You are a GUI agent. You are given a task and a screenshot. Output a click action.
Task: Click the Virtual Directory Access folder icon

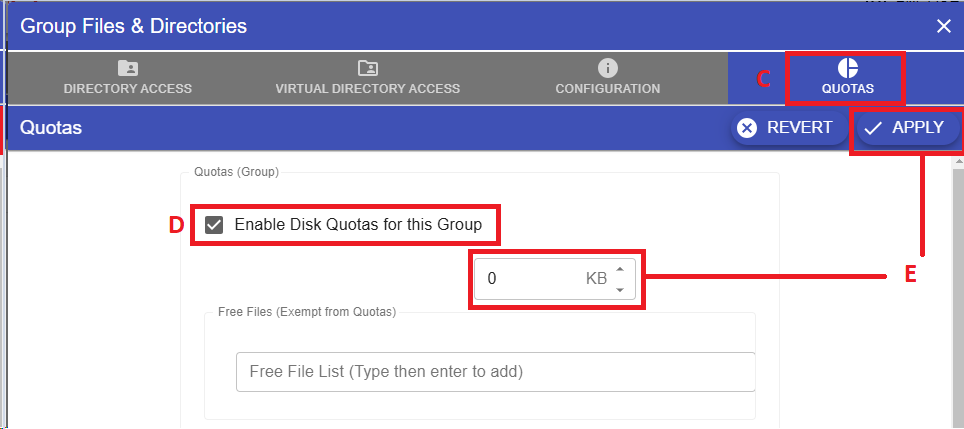(x=367, y=68)
